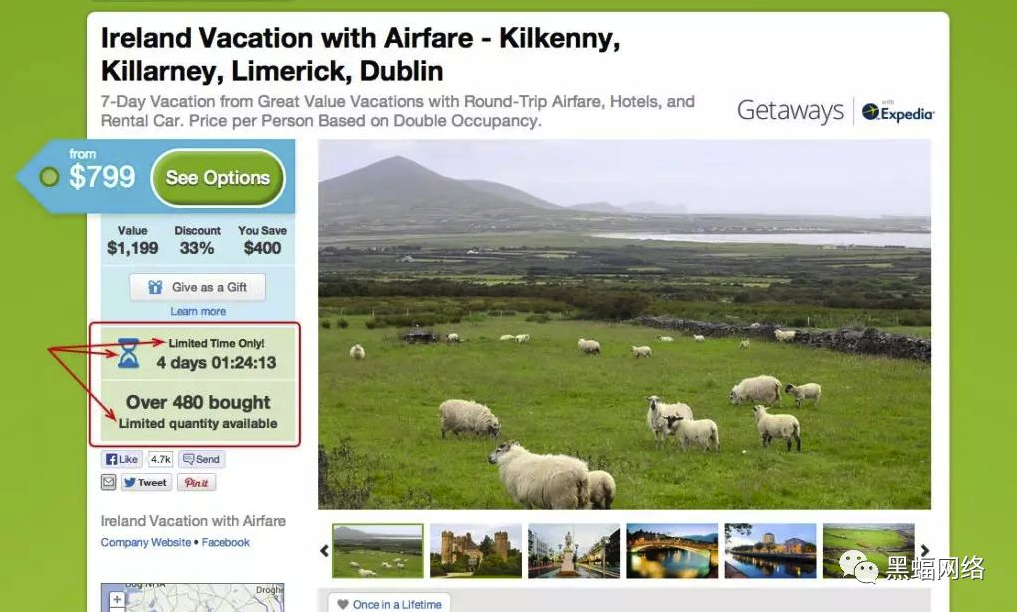Viewport: 1017px width, 612px height.
Task: Advance gallery with the right arrow
Action: click(x=924, y=550)
